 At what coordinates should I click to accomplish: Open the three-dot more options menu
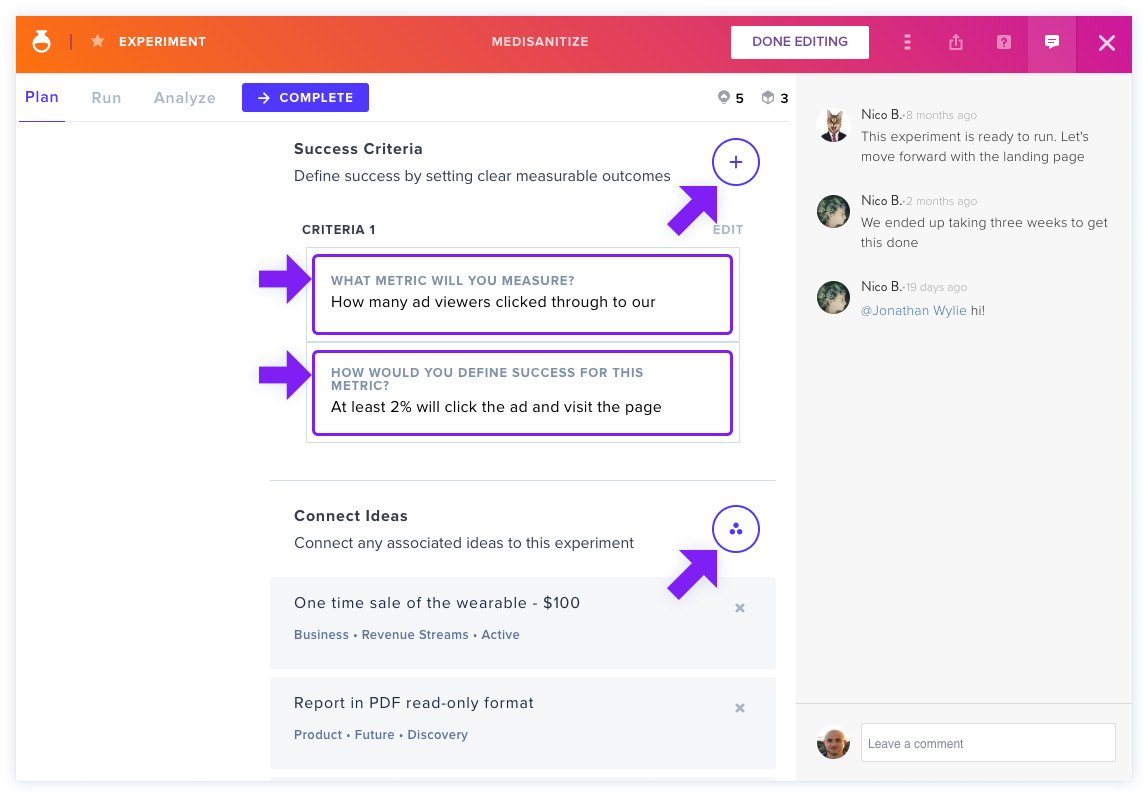click(x=907, y=42)
